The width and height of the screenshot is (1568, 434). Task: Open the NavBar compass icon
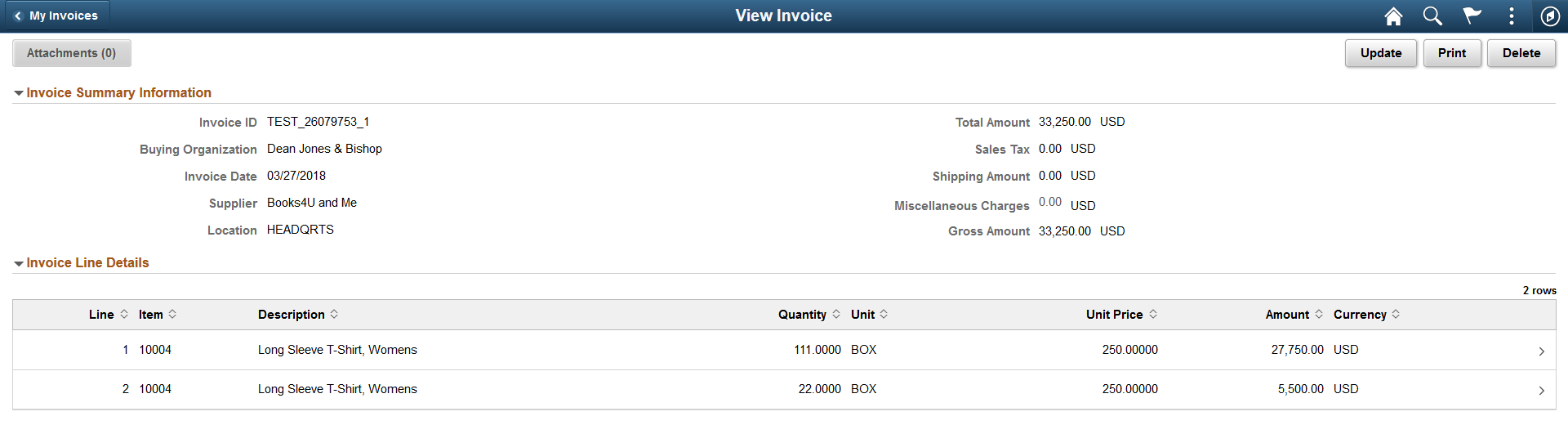[x=1550, y=16]
